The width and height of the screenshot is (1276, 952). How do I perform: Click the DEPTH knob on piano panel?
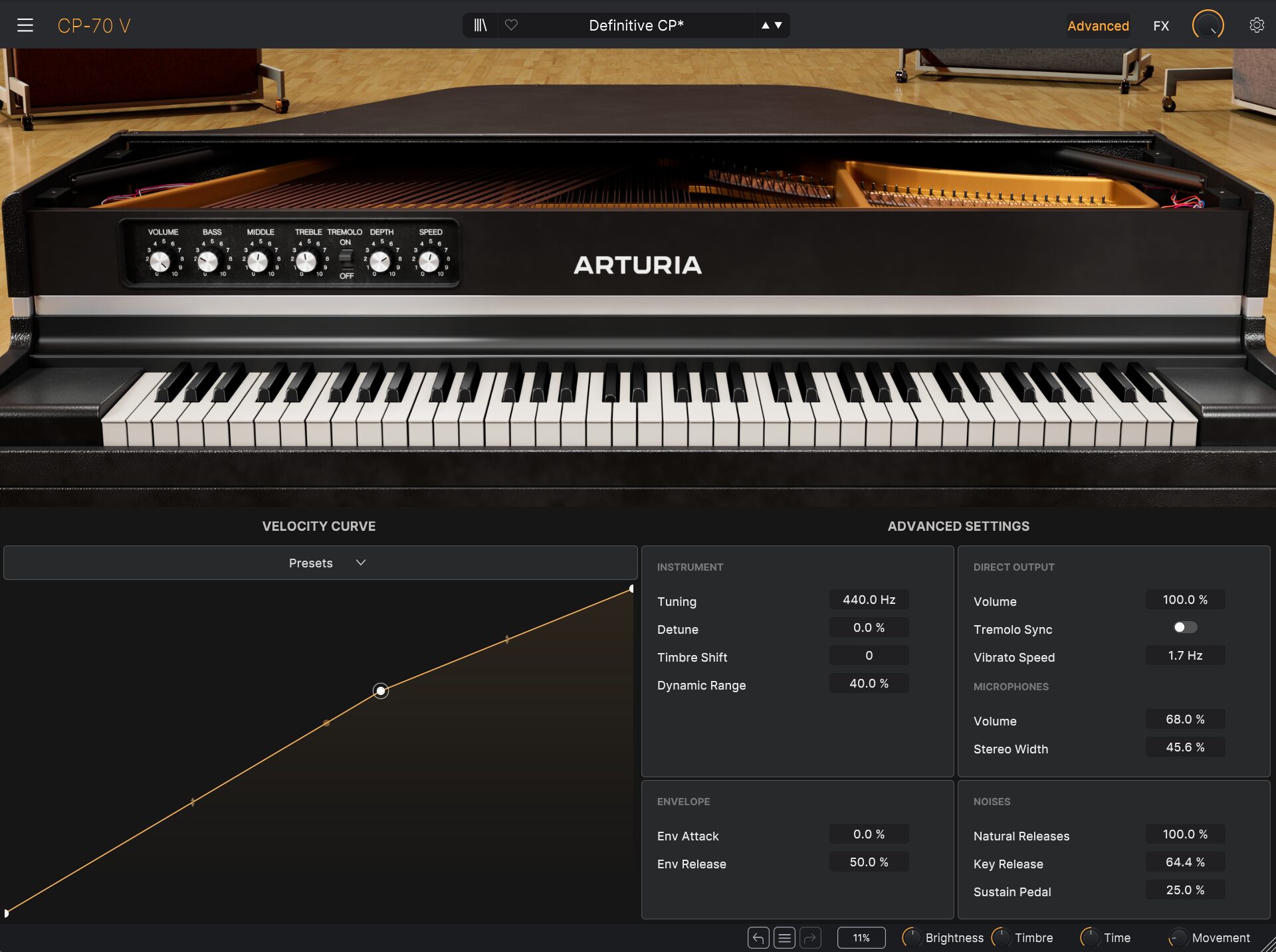[x=379, y=262]
